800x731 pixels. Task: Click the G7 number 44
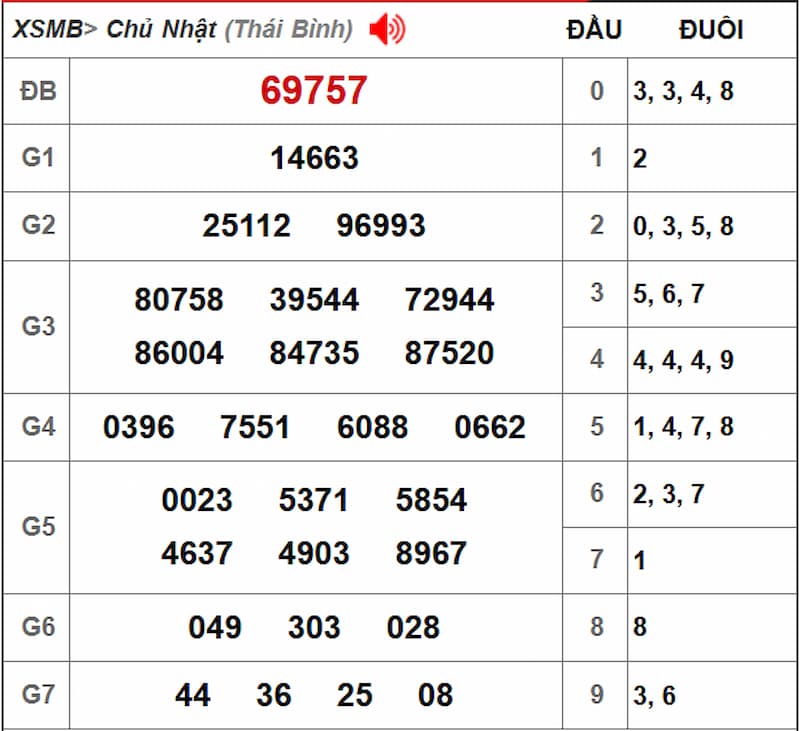click(x=193, y=695)
